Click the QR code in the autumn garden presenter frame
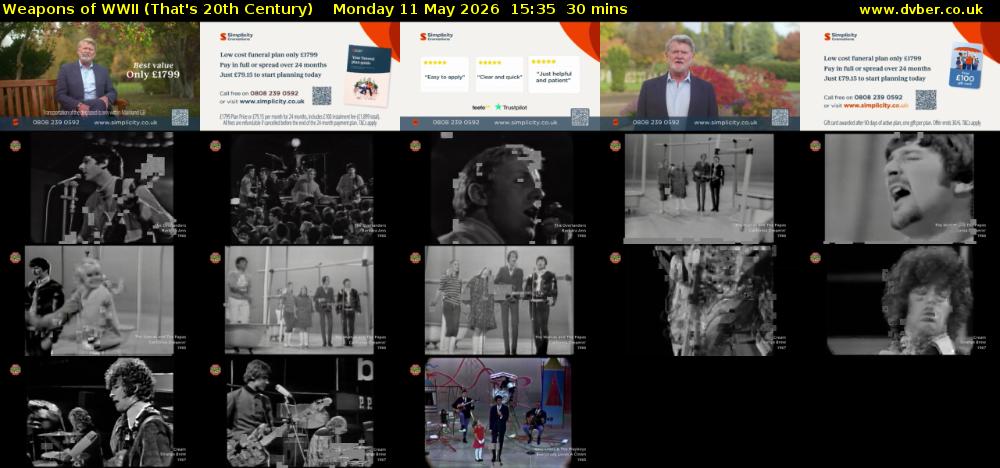 pos(780,117)
